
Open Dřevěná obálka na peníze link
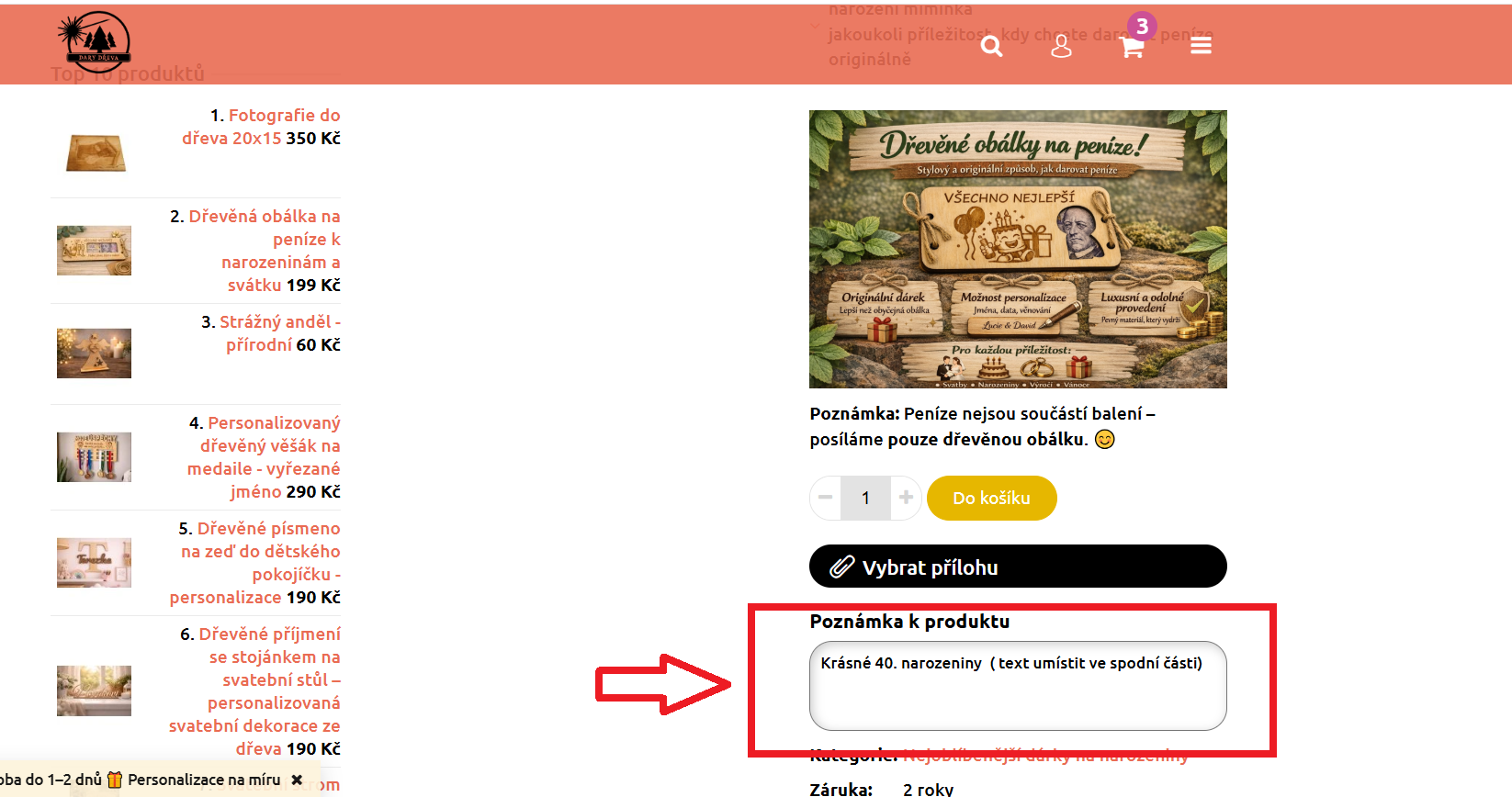[x=265, y=251]
